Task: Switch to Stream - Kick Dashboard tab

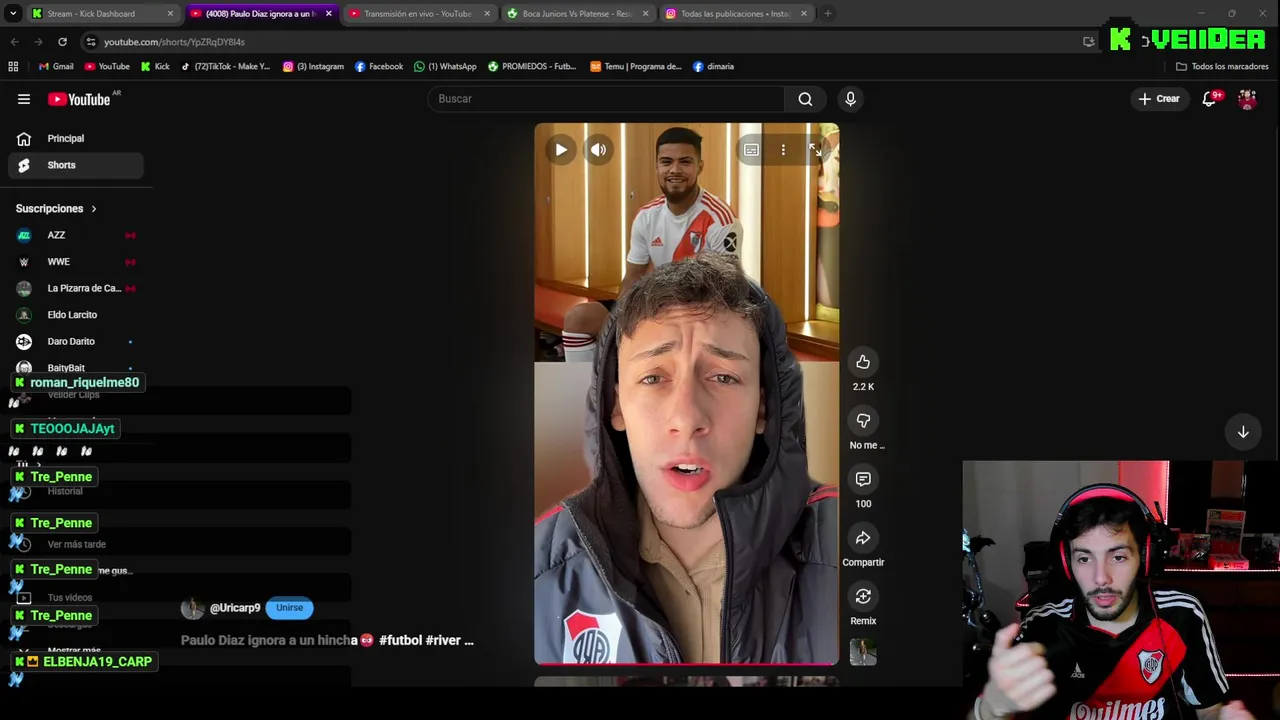Action: [100, 14]
